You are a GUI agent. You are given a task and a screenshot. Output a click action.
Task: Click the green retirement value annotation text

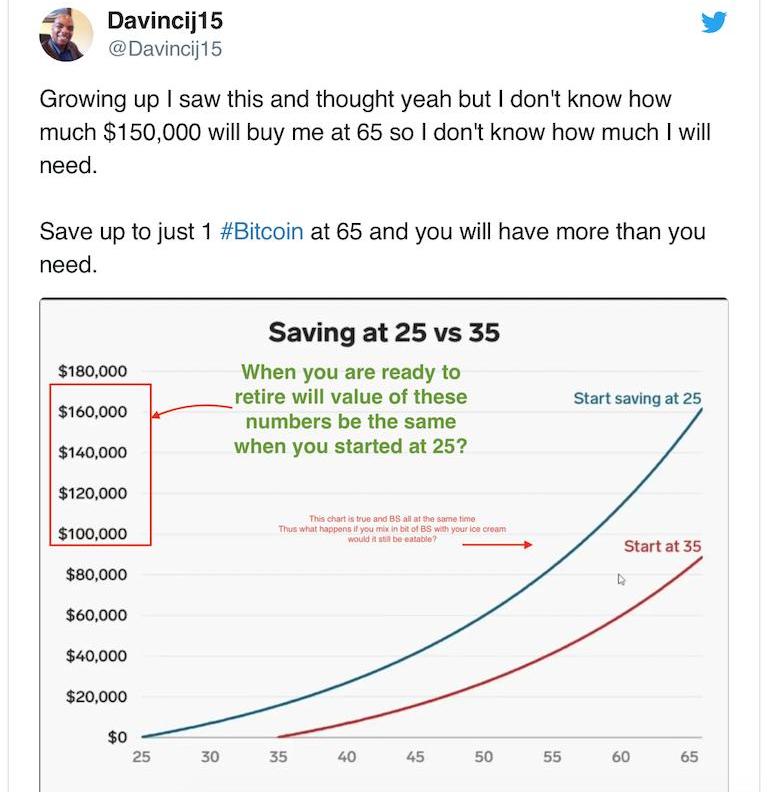click(x=351, y=409)
